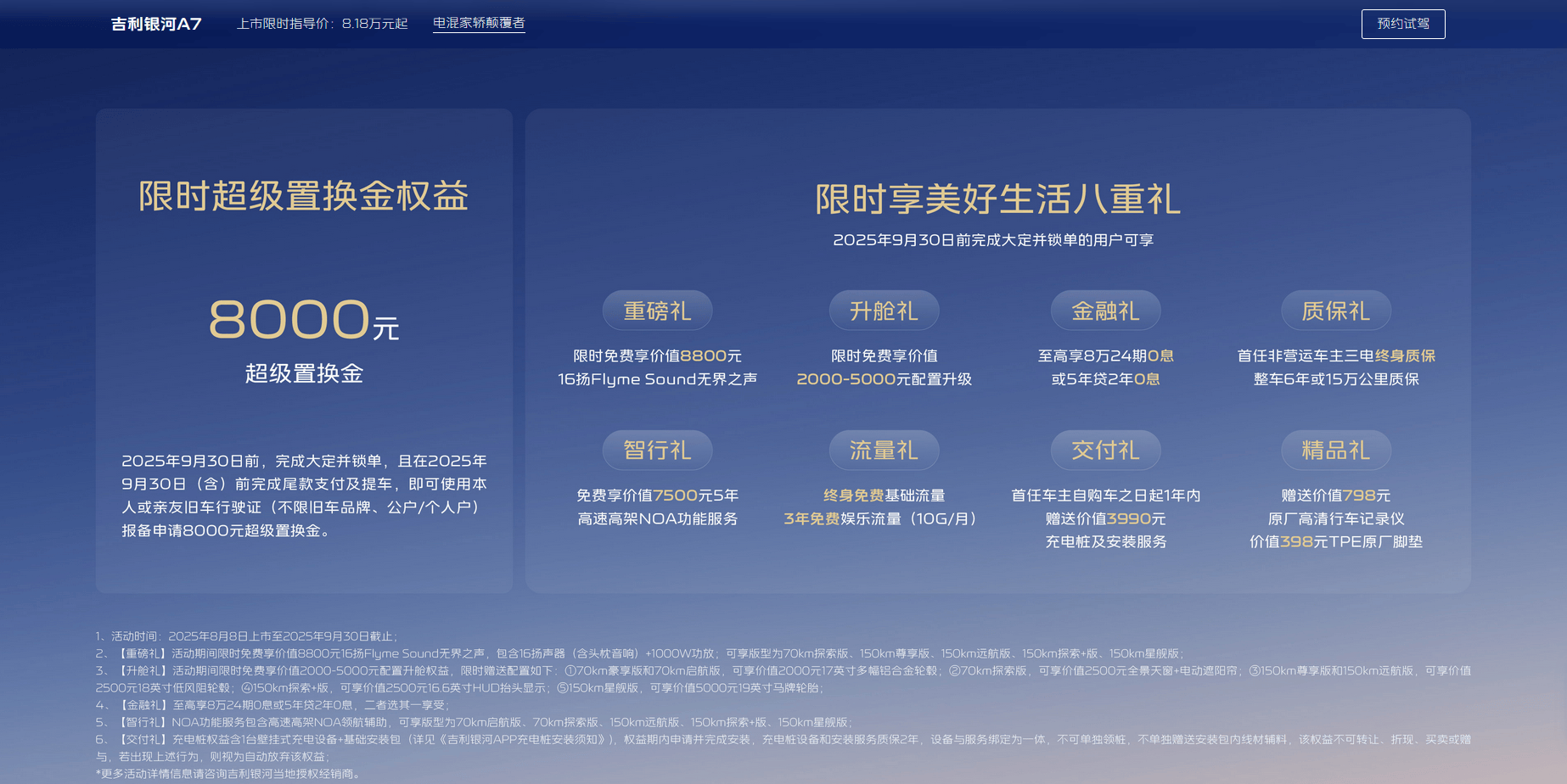Click 赠送价值798元 text
This screenshot has height=784, width=1567.
tap(1336, 496)
